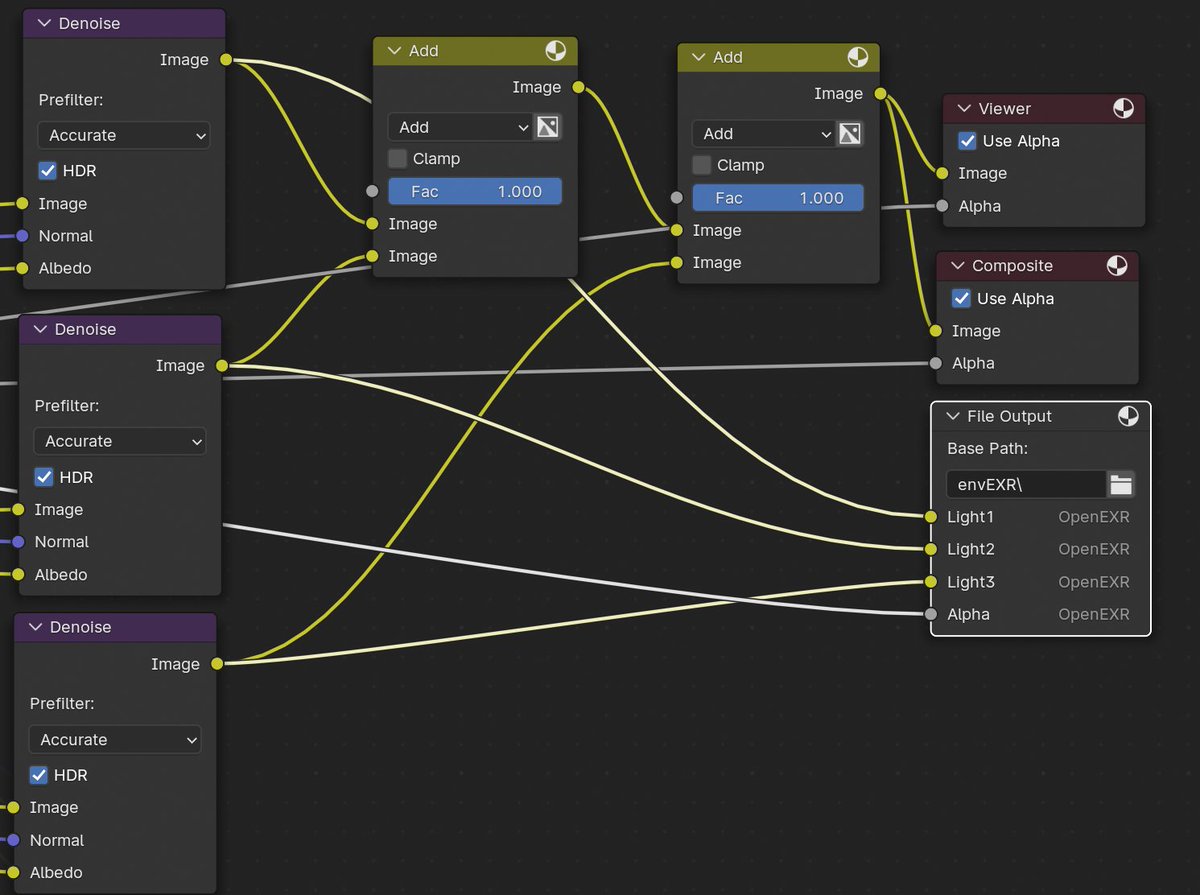Uncheck Use Alpha on the Viewer node
Image resolution: width=1200 pixels, height=895 pixels.
967,141
